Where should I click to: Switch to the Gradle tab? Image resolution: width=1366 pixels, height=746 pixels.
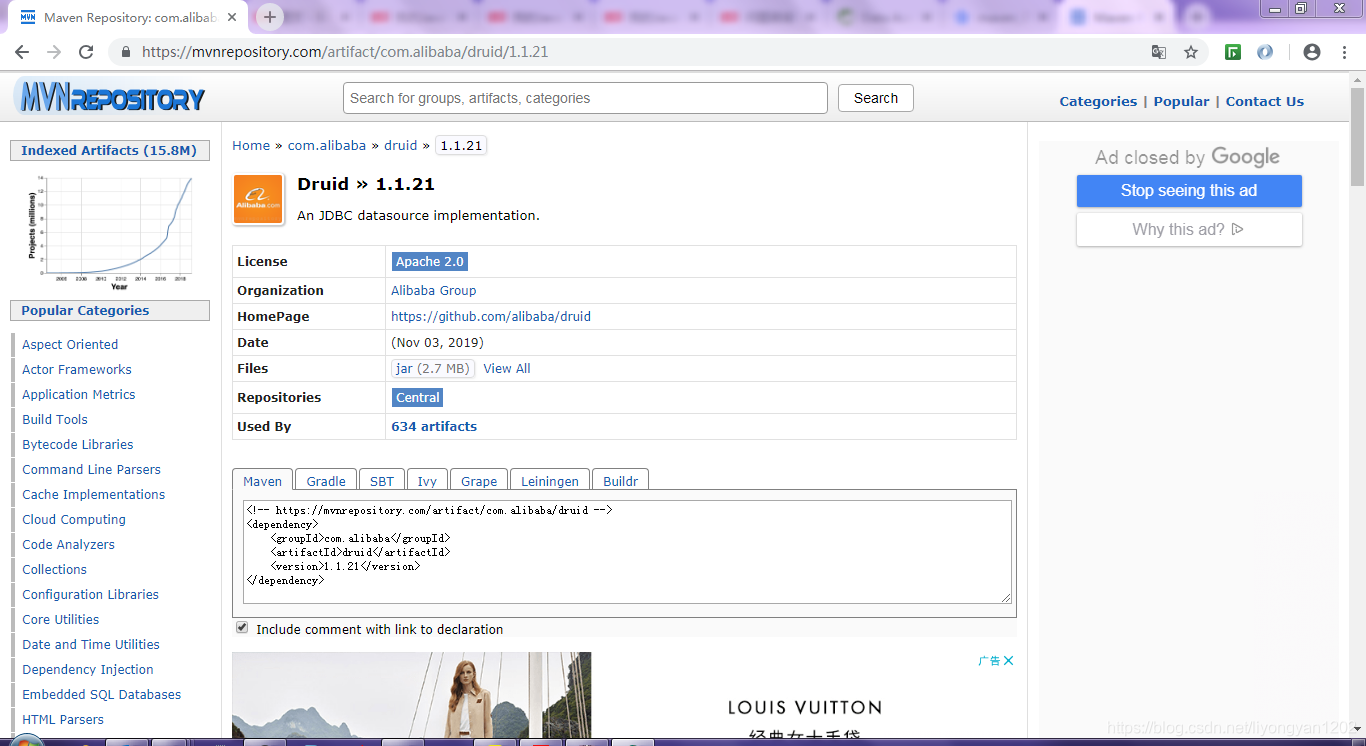click(x=326, y=480)
